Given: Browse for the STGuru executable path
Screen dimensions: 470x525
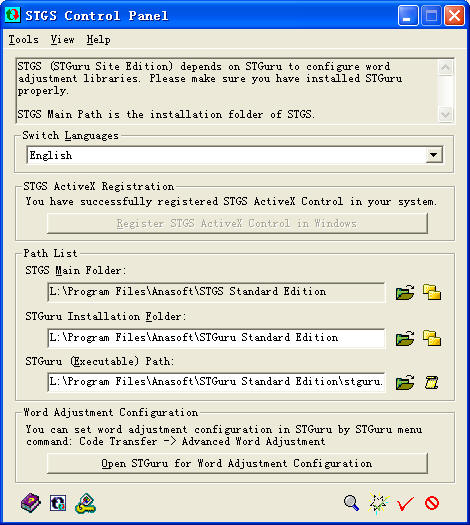Looking at the screenshot, I should coord(405,382).
